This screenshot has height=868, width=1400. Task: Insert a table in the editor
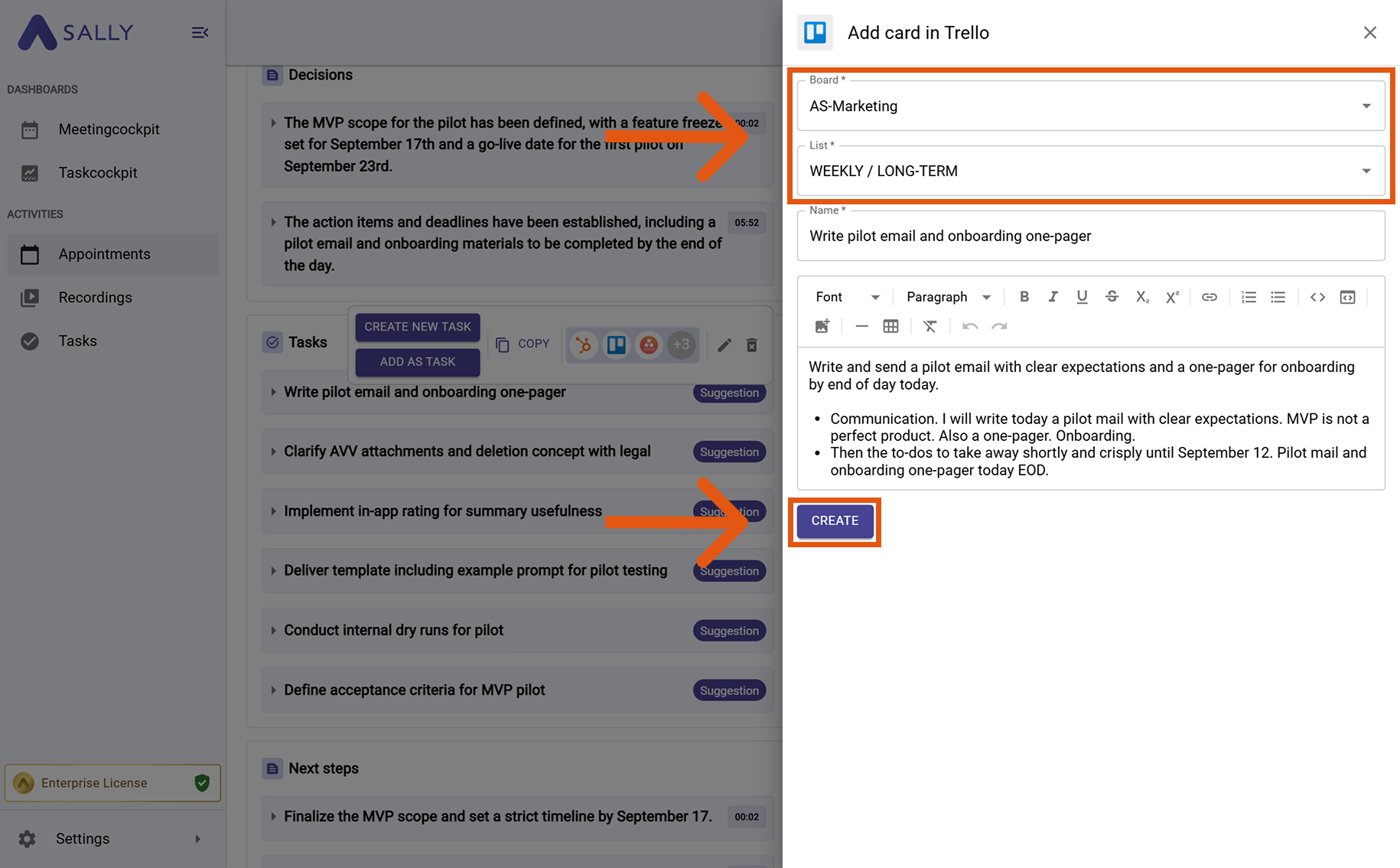[890, 327]
